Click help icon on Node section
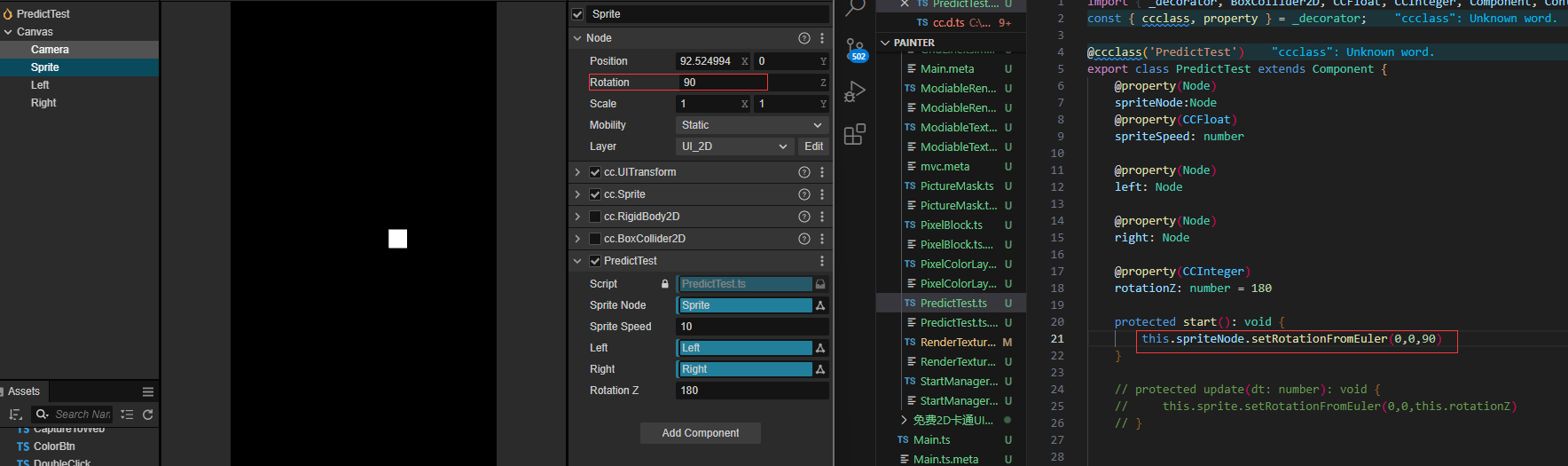The image size is (1568, 466). coord(804,38)
